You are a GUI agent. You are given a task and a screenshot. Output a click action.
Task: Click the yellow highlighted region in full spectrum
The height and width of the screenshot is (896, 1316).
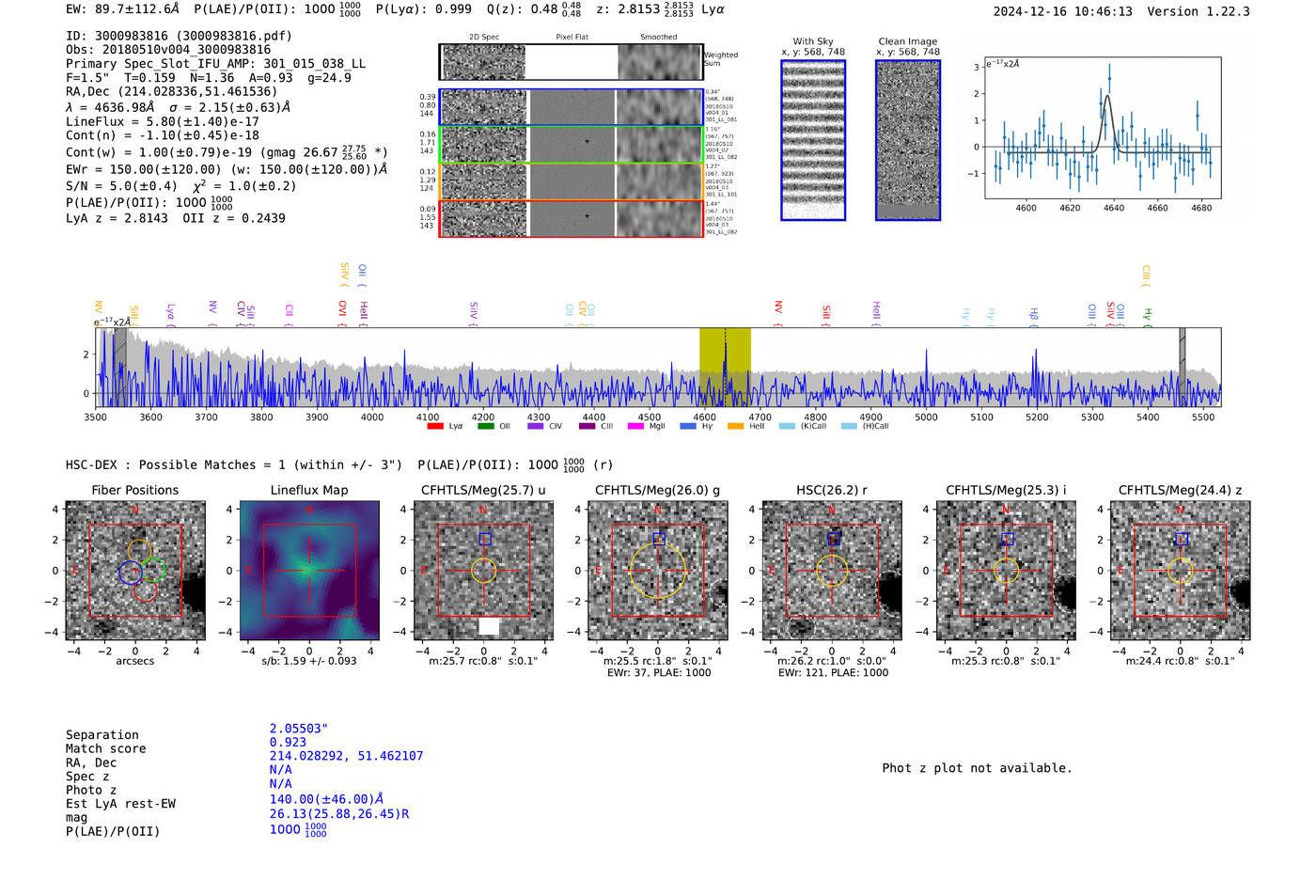pos(725,367)
